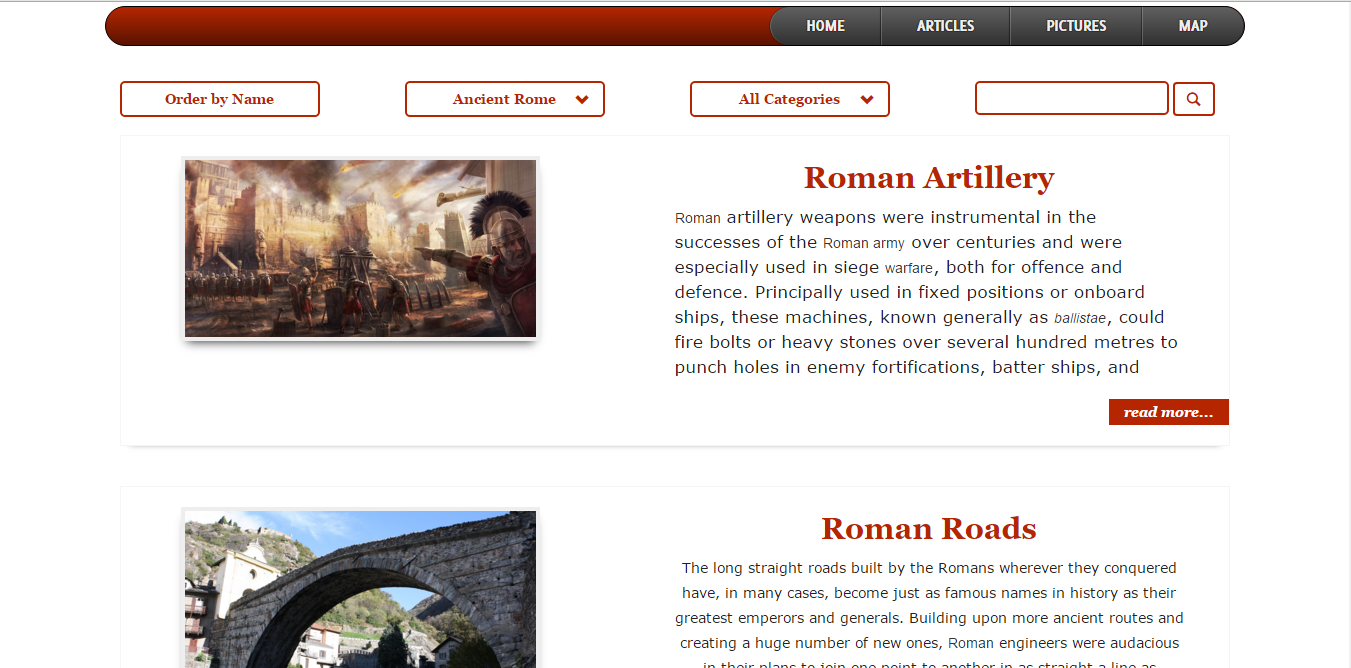Viewport: 1351px width, 668px height.
Task: Open the Ancient Rome dropdown chevron
Action: tap(582, 100)
